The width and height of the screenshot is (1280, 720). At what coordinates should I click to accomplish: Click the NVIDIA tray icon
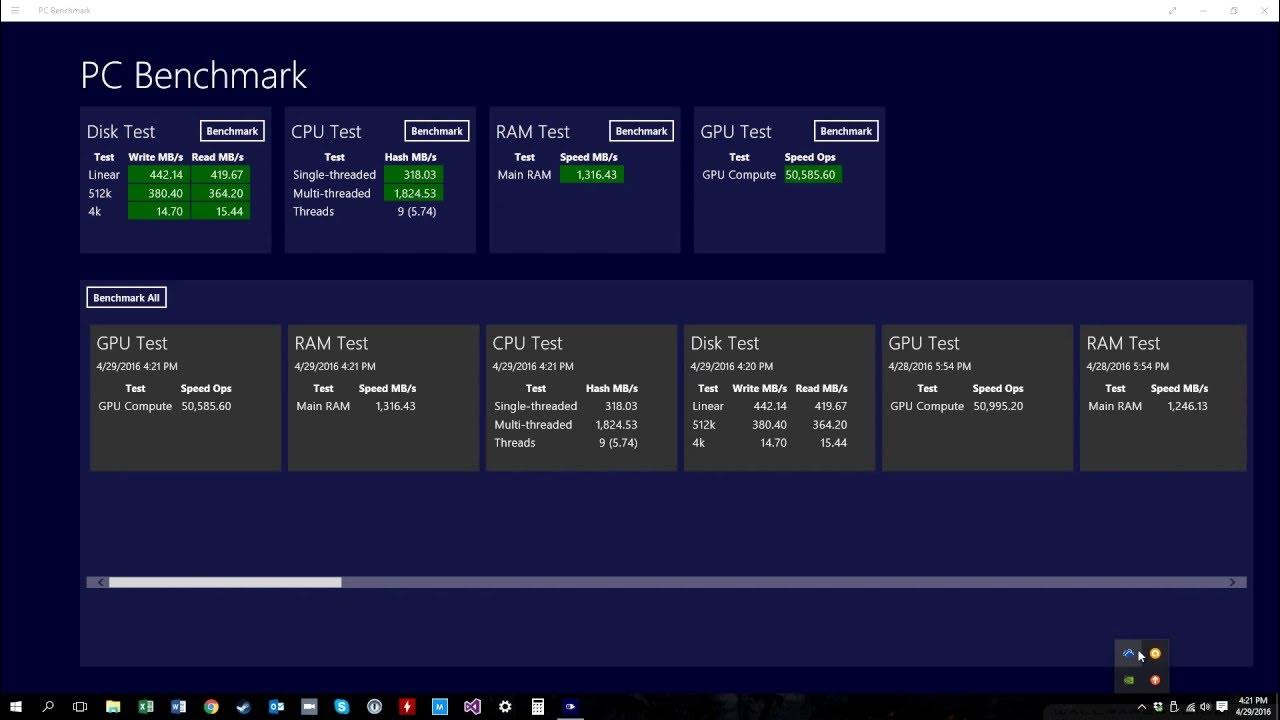click(1129, 680)
